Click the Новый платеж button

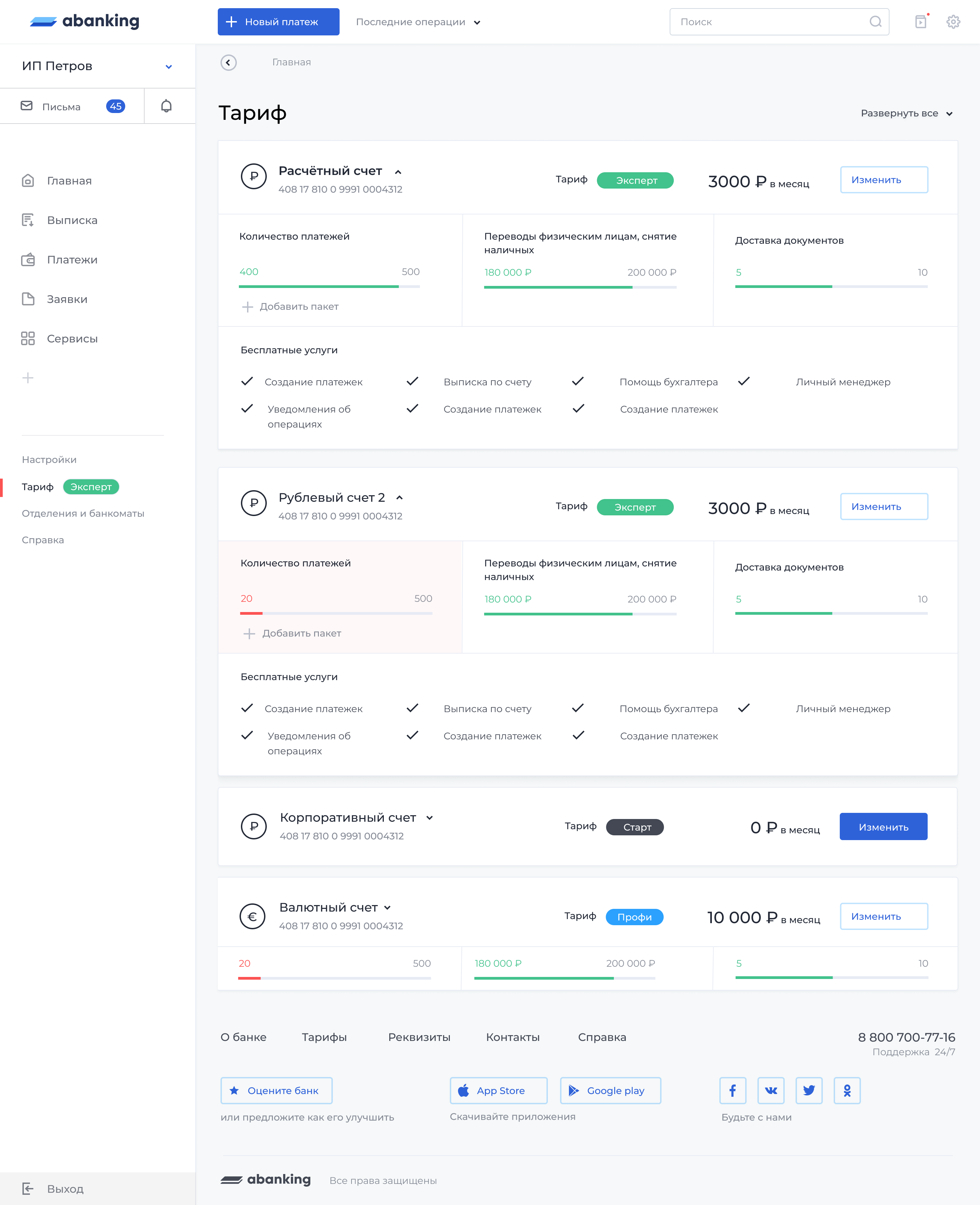coord(279,22)
